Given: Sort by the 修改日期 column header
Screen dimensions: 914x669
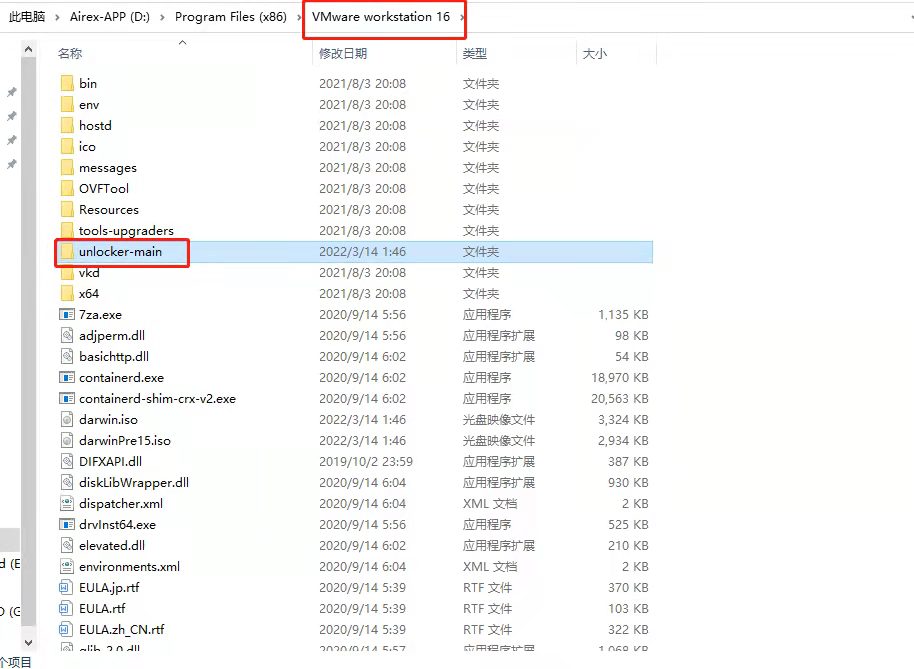Looking at the screenshot, I should (343, 54).
